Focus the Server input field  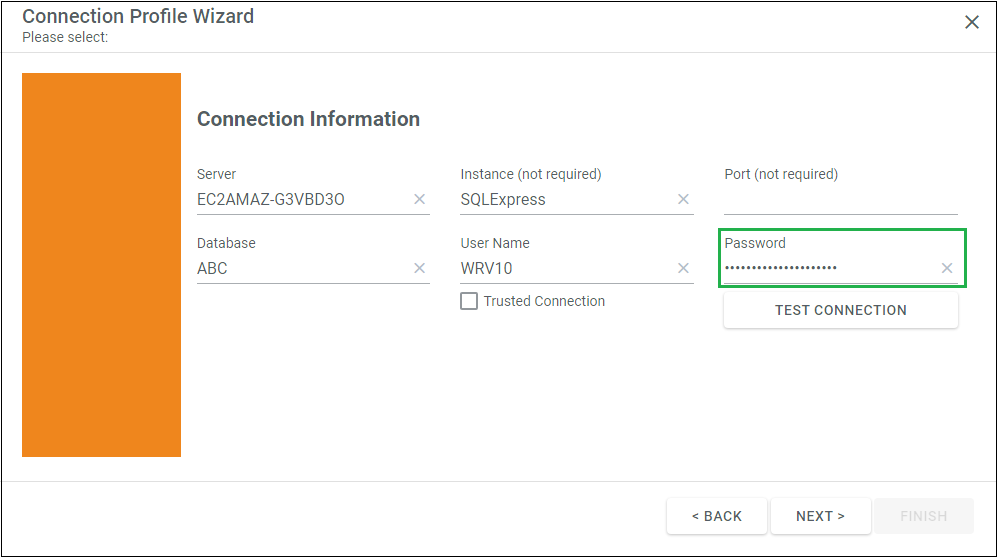(x=304, y=200)
